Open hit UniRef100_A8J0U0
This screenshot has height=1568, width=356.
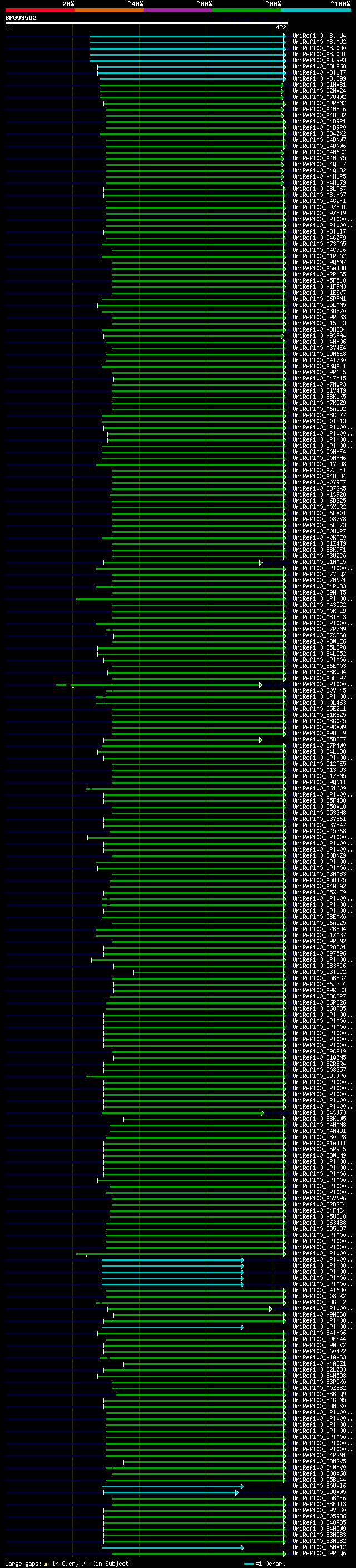tap(319, 48)
